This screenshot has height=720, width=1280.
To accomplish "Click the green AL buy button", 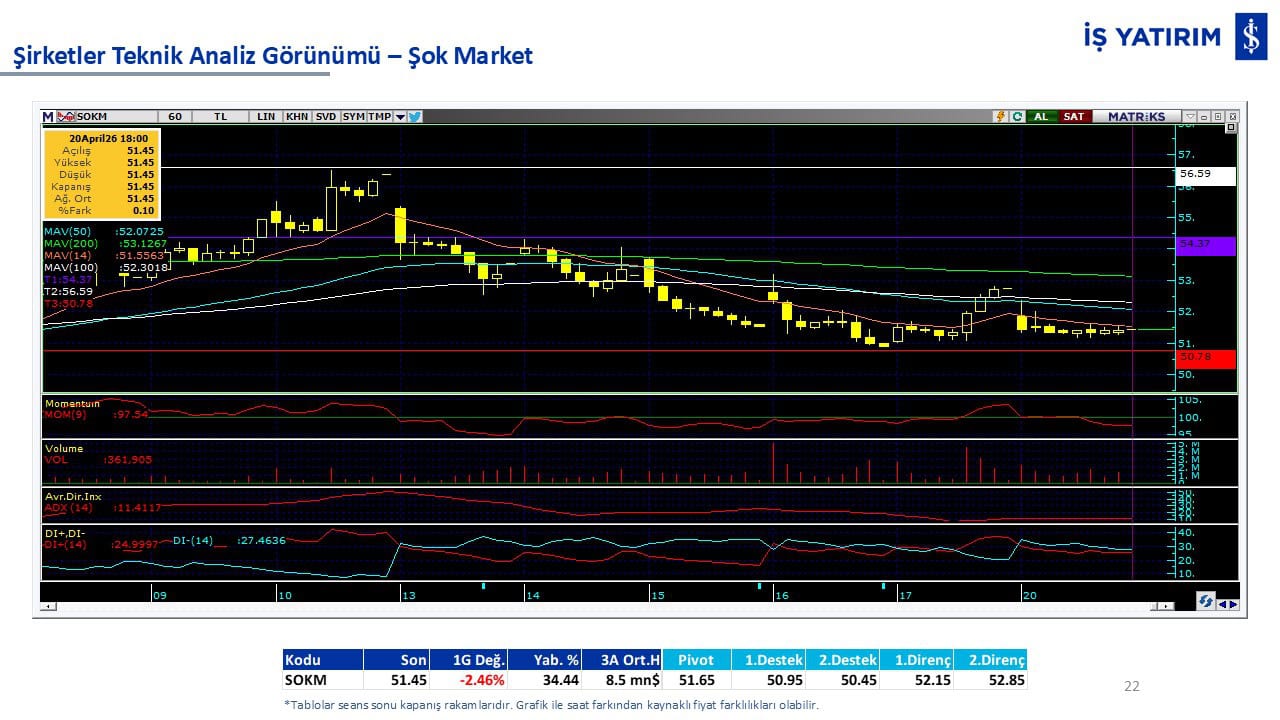I will [1041, 116].
